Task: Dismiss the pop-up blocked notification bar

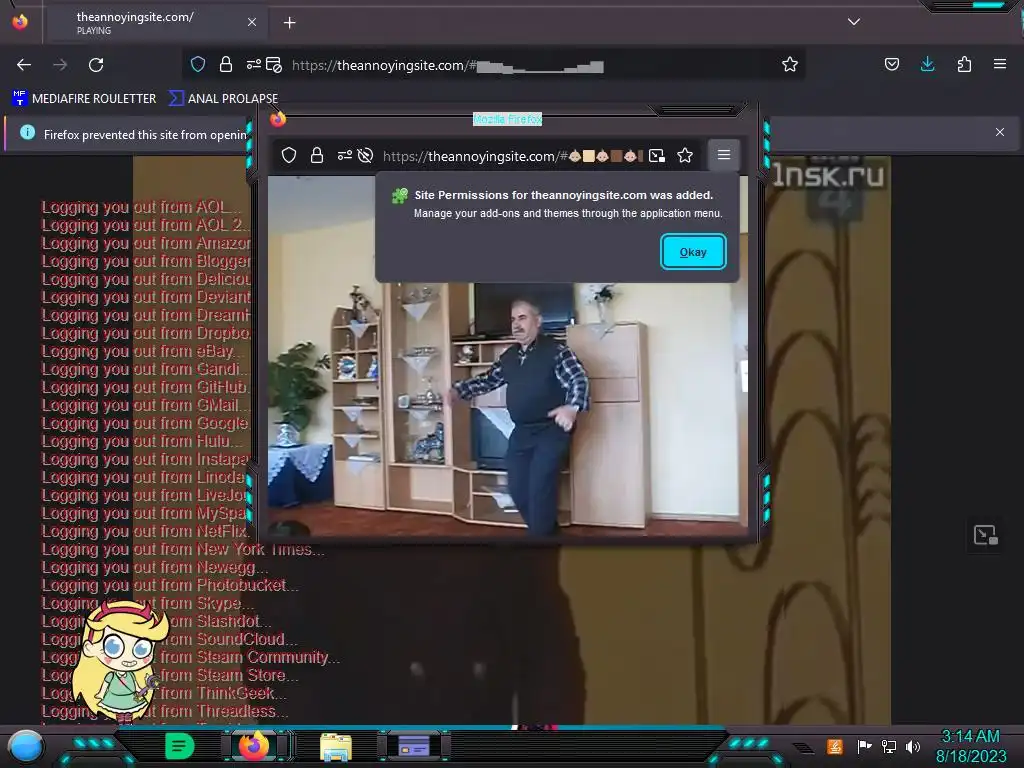Action: pyautogui.click(x=1000, y=132)
